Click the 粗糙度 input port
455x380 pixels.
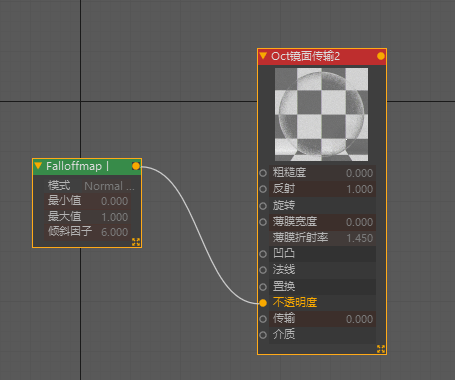pos(263,173)
